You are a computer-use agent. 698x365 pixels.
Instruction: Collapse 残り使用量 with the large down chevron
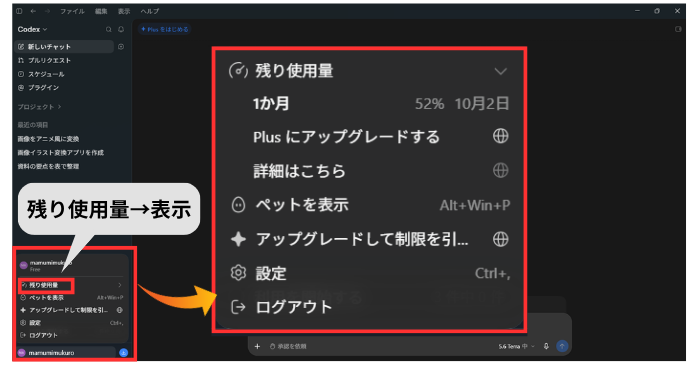(x=501, y=71)
